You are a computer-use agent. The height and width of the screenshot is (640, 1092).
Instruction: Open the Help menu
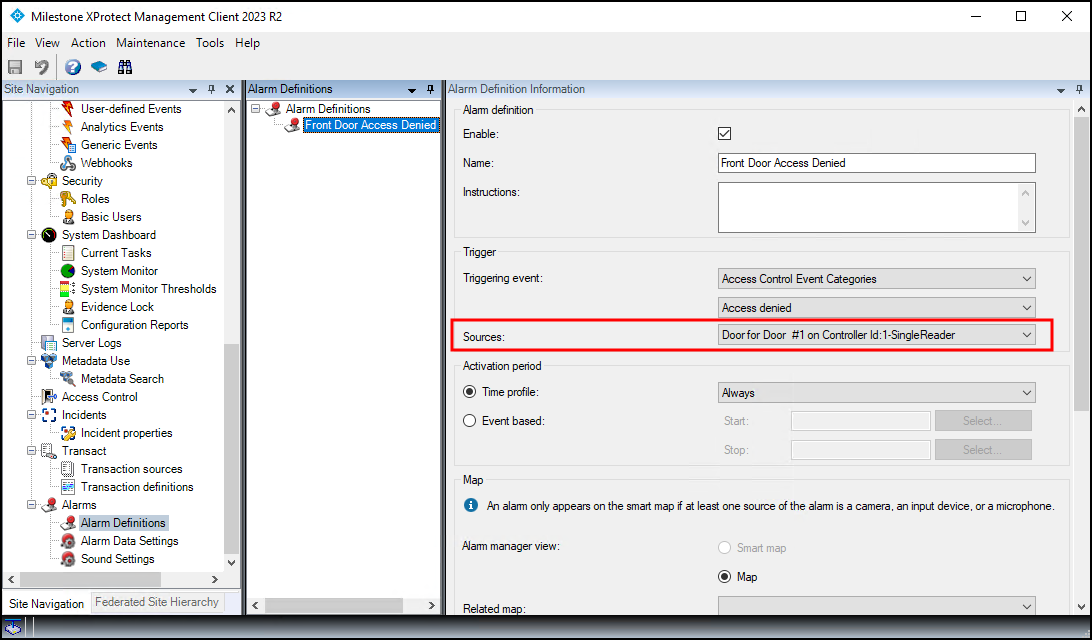(247, 42)
